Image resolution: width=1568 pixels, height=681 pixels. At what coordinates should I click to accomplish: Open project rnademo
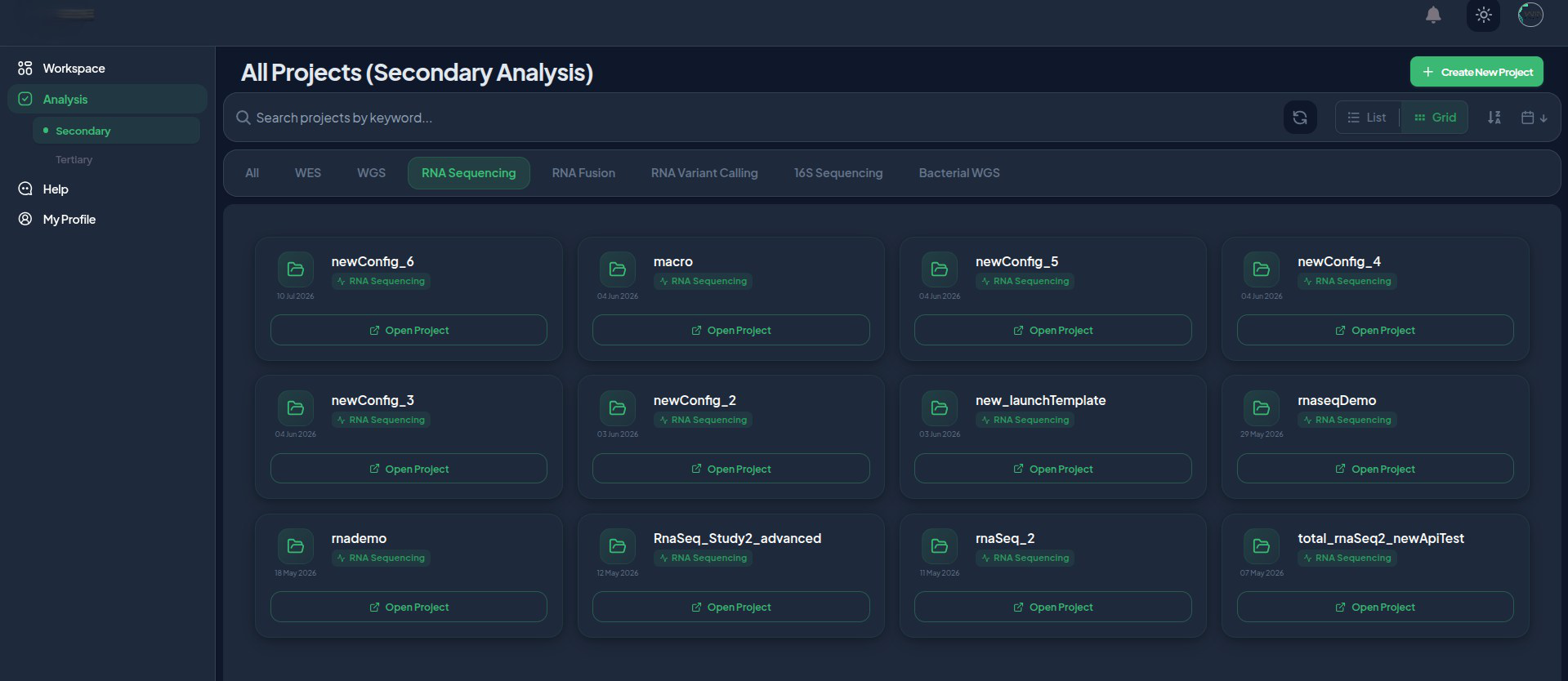[x=409, y=607]
